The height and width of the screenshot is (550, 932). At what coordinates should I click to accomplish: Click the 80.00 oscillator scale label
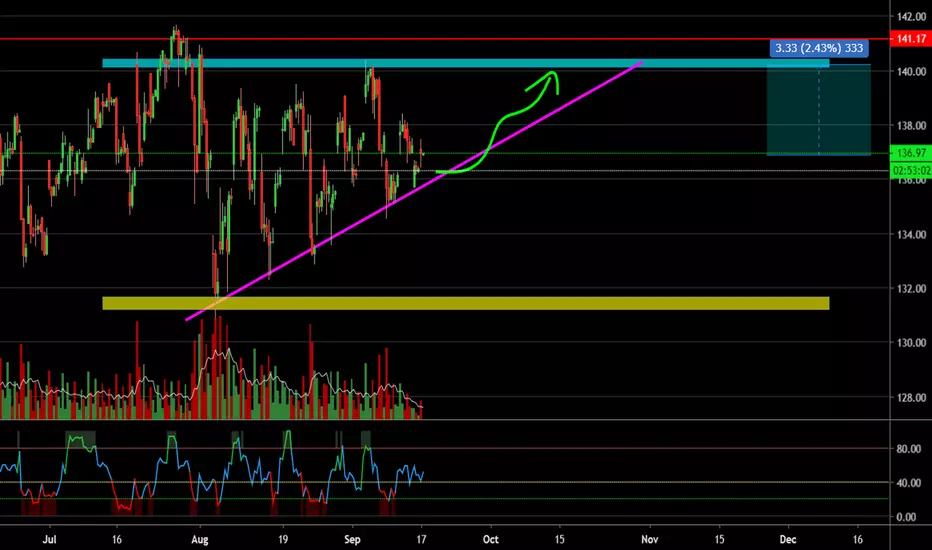click(908, 449)
